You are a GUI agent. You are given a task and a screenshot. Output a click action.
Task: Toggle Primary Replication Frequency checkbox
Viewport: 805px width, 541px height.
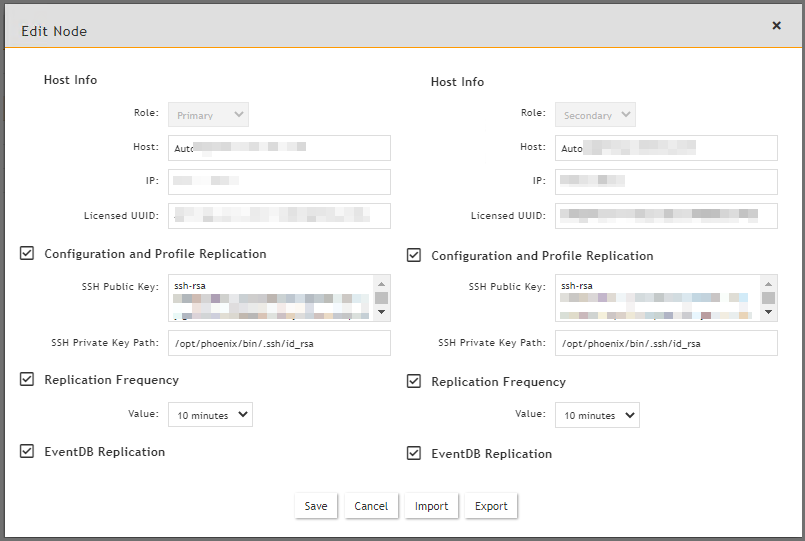(x=27, y=379)
